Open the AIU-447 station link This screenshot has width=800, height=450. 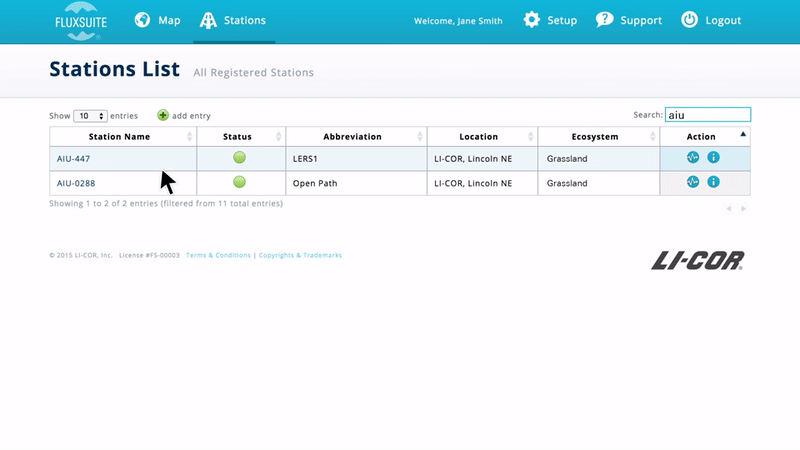coord(73,158)
